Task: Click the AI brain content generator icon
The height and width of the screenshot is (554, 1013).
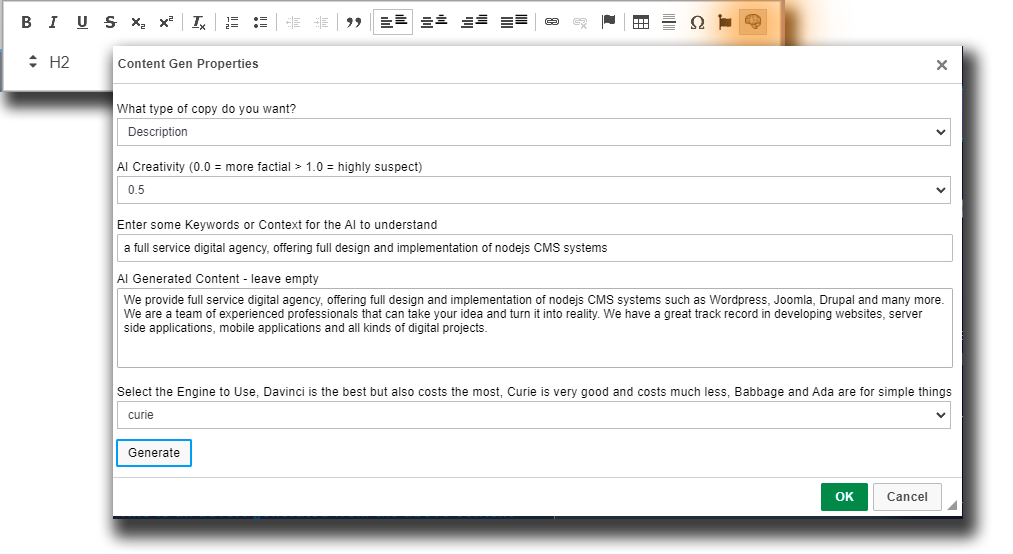Action: coord(753,22)
